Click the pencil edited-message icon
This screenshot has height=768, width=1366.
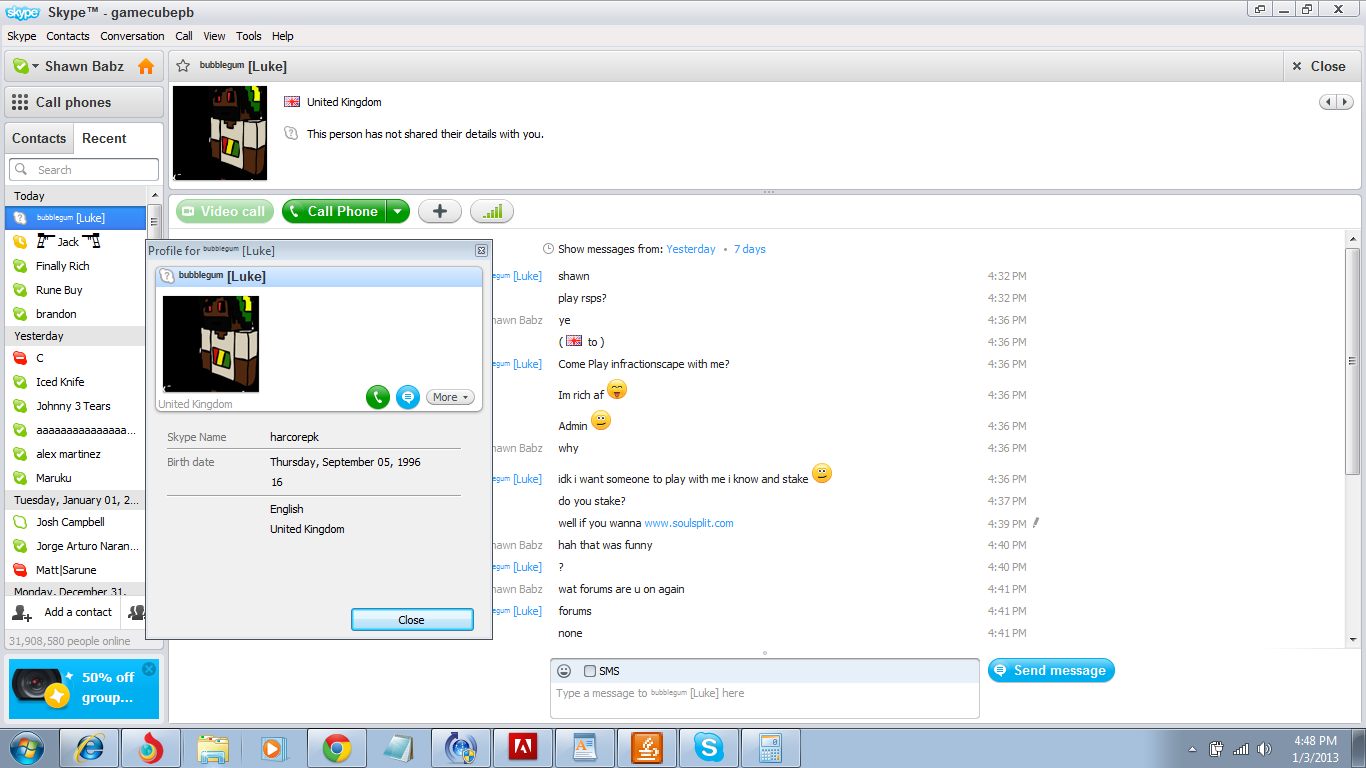click(x=1036, y=523)
